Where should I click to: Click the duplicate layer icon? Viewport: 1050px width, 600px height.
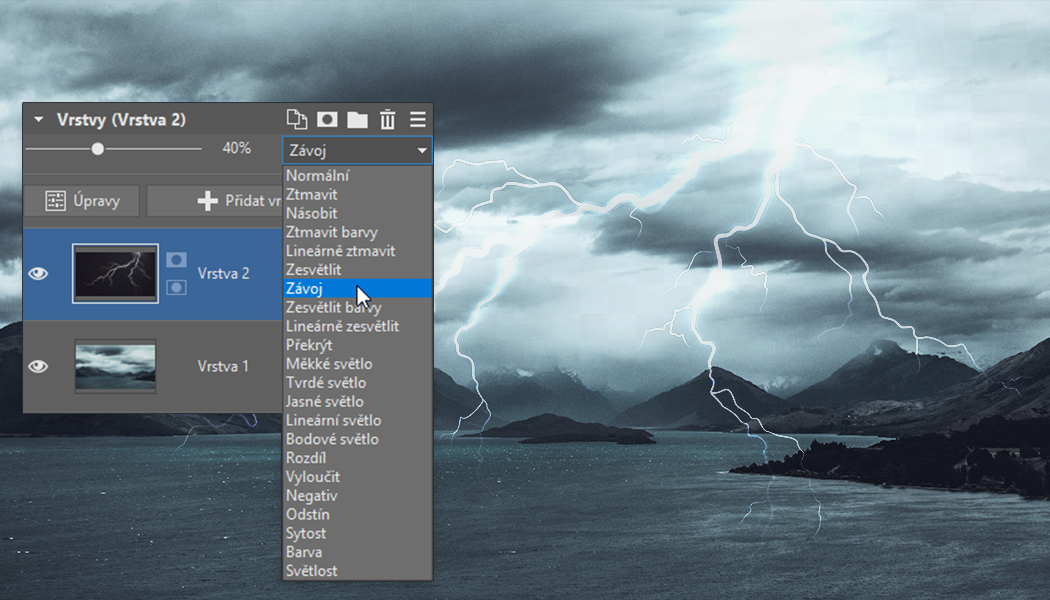point(297,119)
